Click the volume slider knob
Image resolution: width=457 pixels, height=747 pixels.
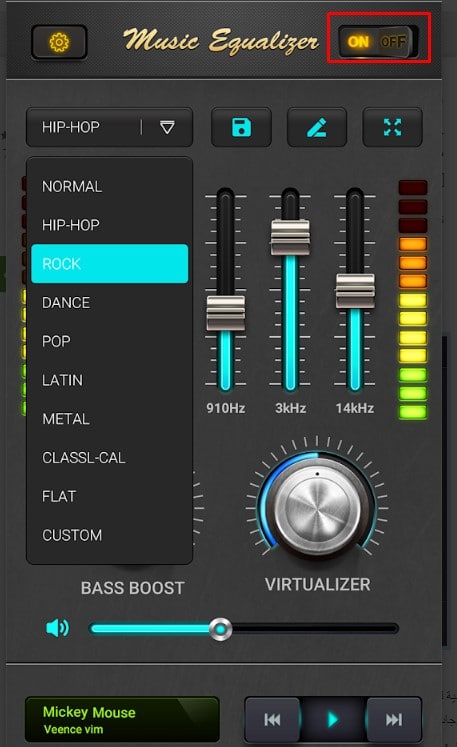[x=221, y=629]
